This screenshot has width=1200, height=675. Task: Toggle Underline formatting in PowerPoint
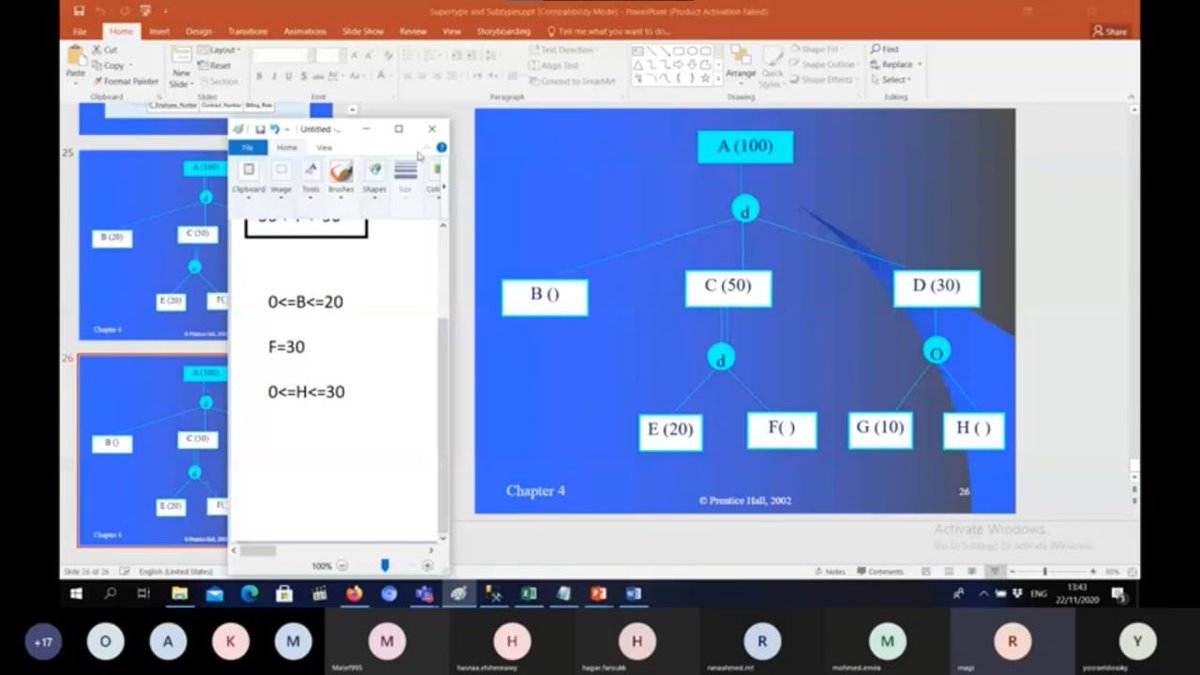[x=288, y=76]
